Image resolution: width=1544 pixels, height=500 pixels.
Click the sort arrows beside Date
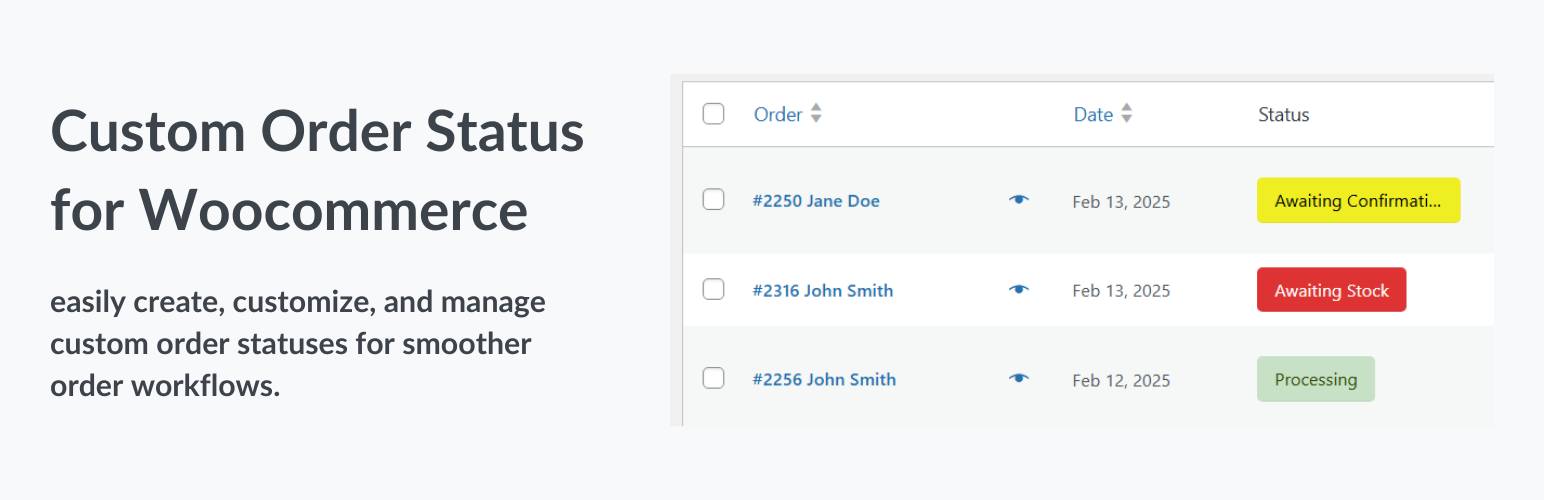pos(1127,114)
